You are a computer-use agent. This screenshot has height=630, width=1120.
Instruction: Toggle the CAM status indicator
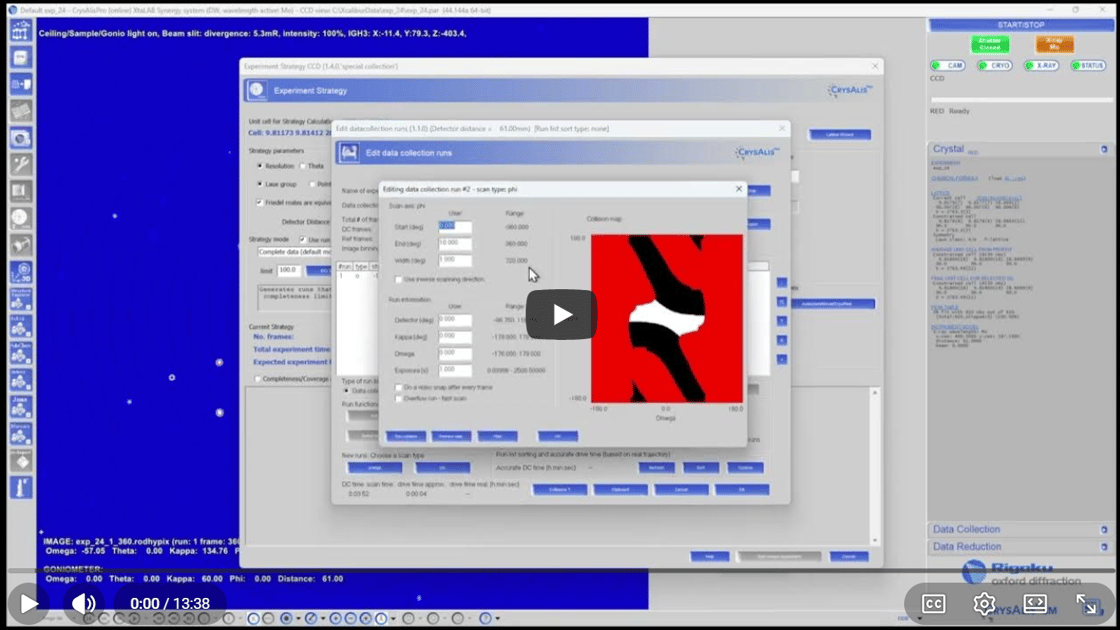click(x=949, y=66)
